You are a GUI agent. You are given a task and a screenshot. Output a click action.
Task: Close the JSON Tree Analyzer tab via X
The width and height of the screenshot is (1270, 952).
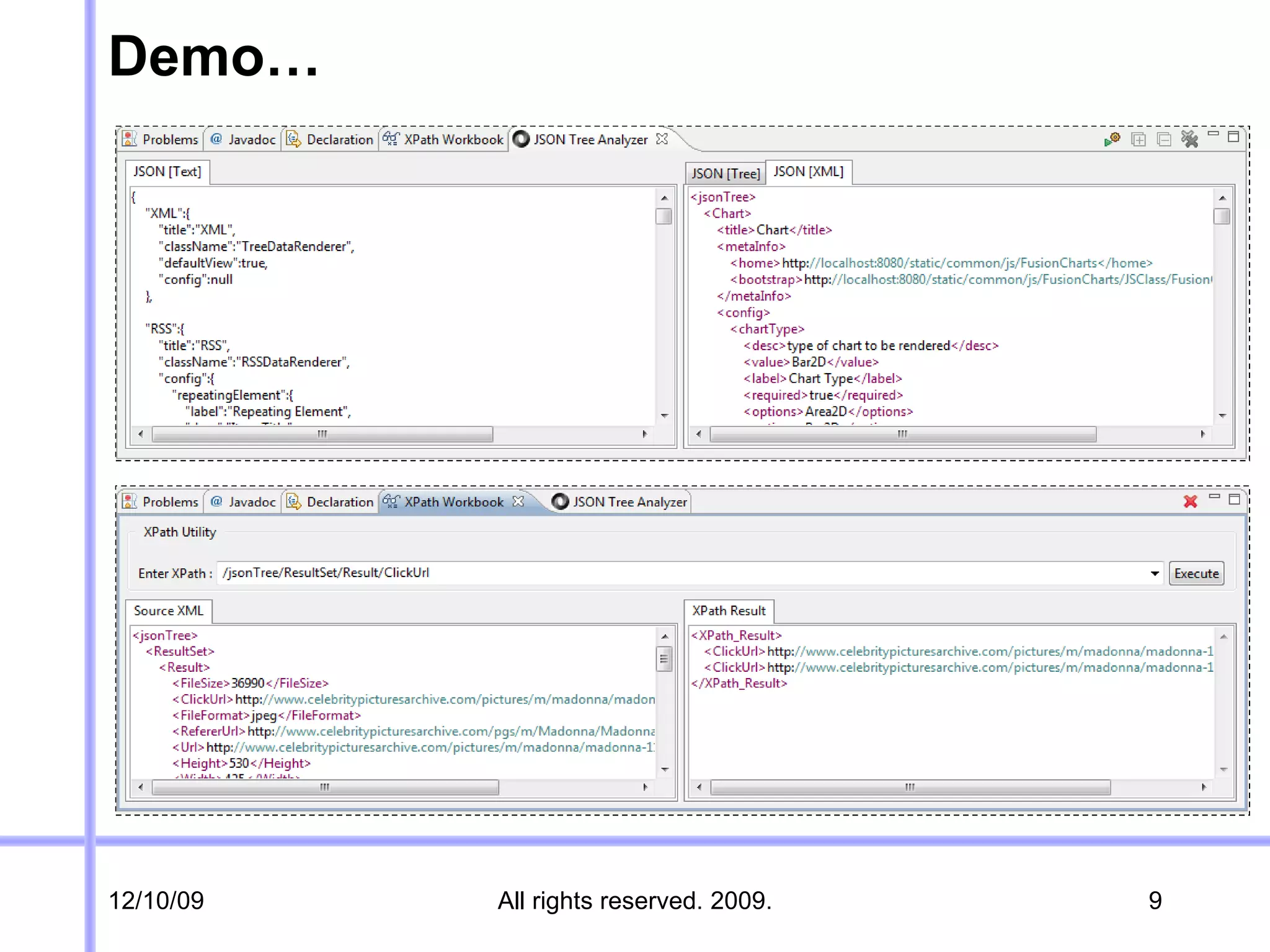tap(662, 139)
